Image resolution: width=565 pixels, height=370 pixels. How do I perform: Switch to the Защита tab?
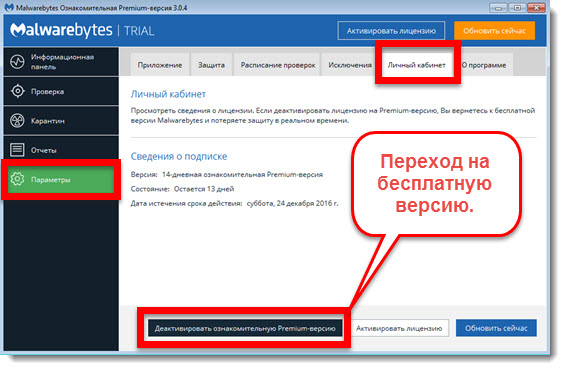(211, 65)
